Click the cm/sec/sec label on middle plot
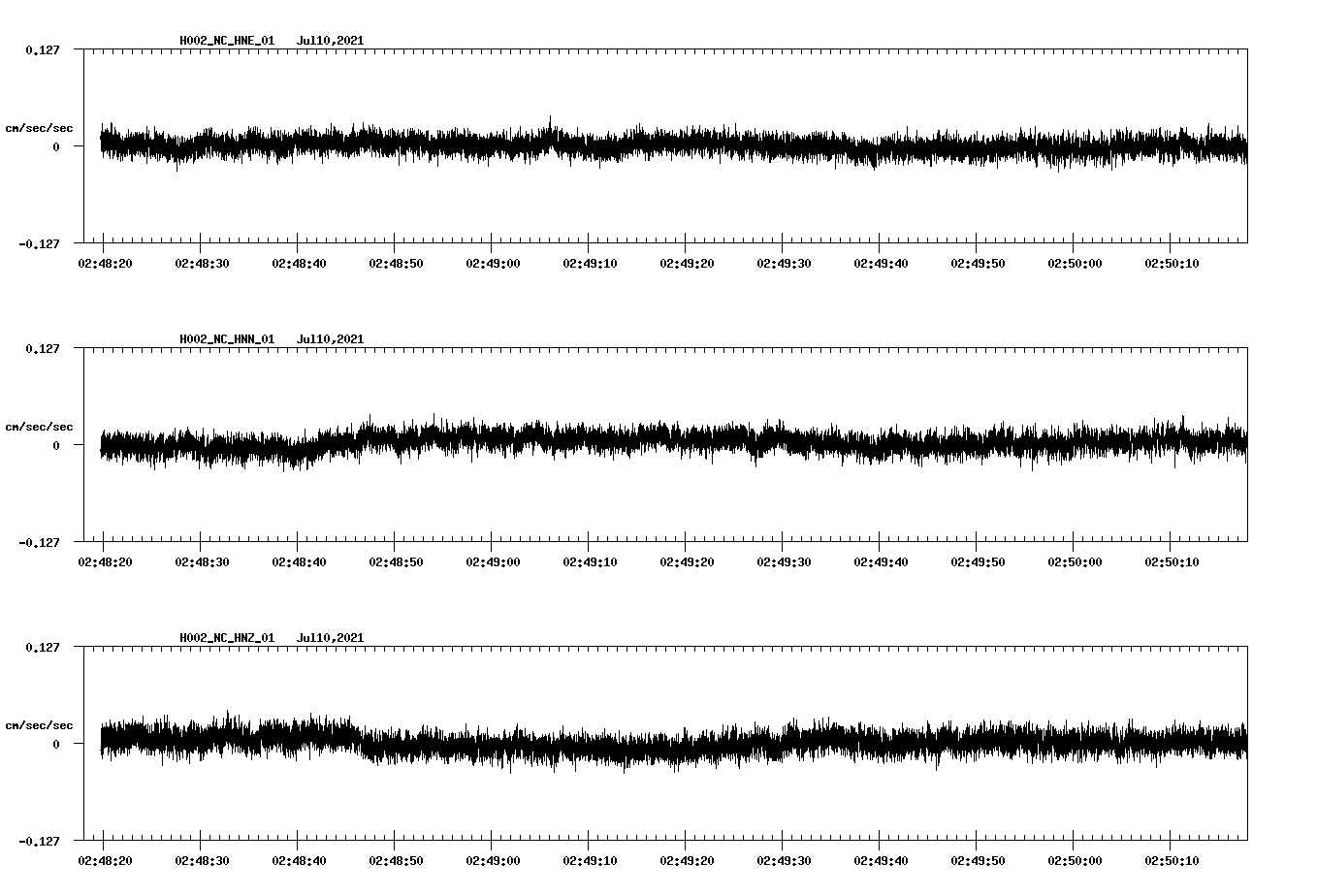This screenshot has width=1317, height=896. click(40, 426)
